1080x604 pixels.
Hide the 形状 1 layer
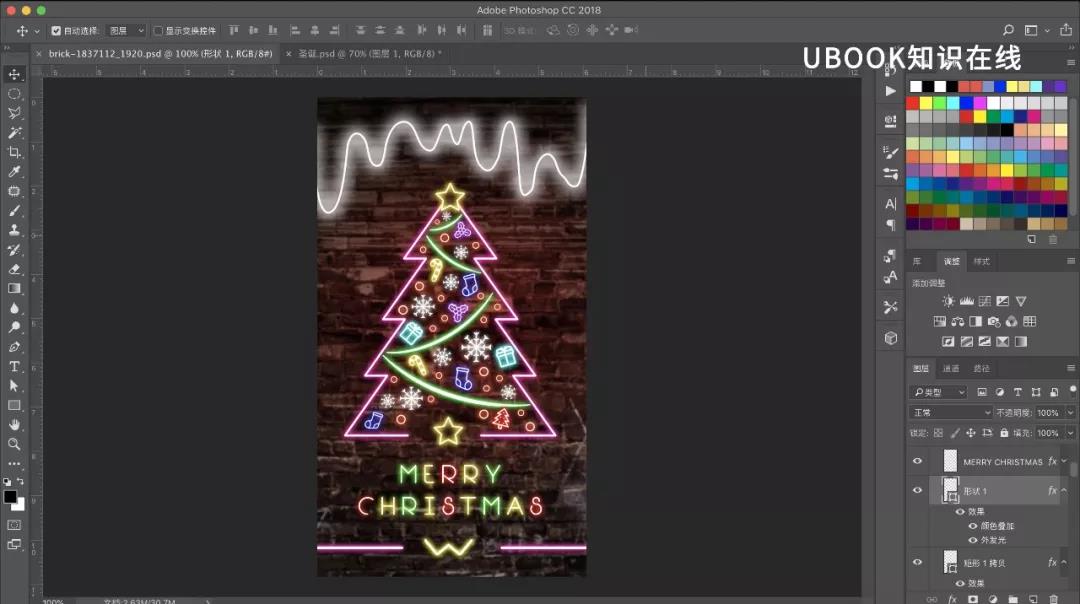coord(917,490)
